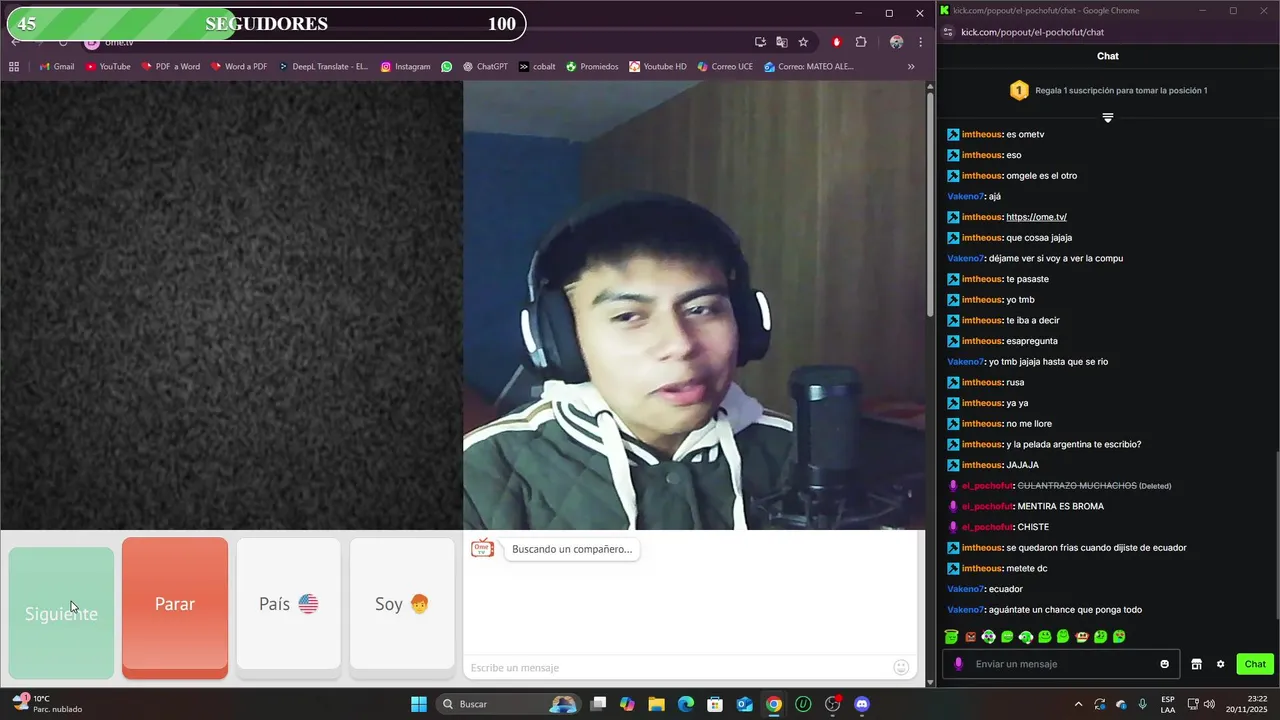
Task: Open the País country selector
Action: point(289,604)
